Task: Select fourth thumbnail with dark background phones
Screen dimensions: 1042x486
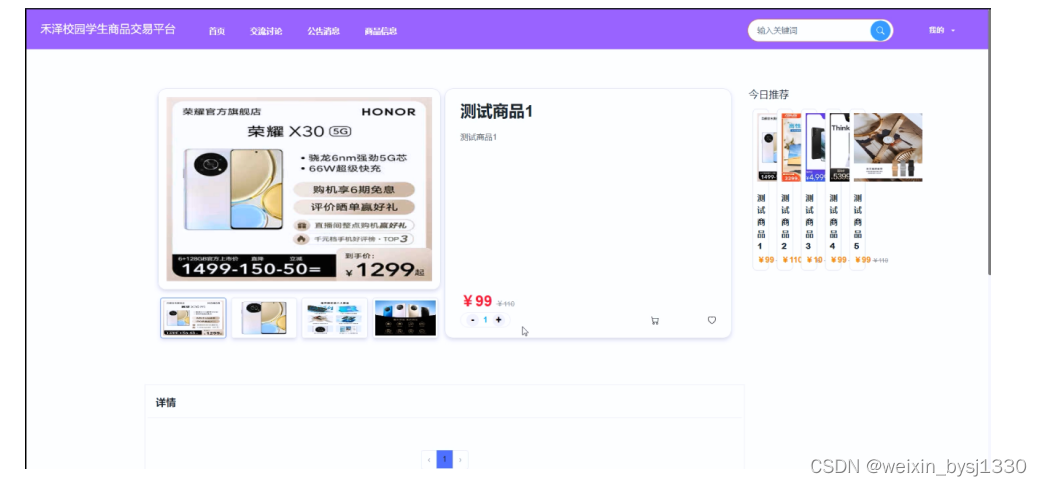Action: [405, 318]
